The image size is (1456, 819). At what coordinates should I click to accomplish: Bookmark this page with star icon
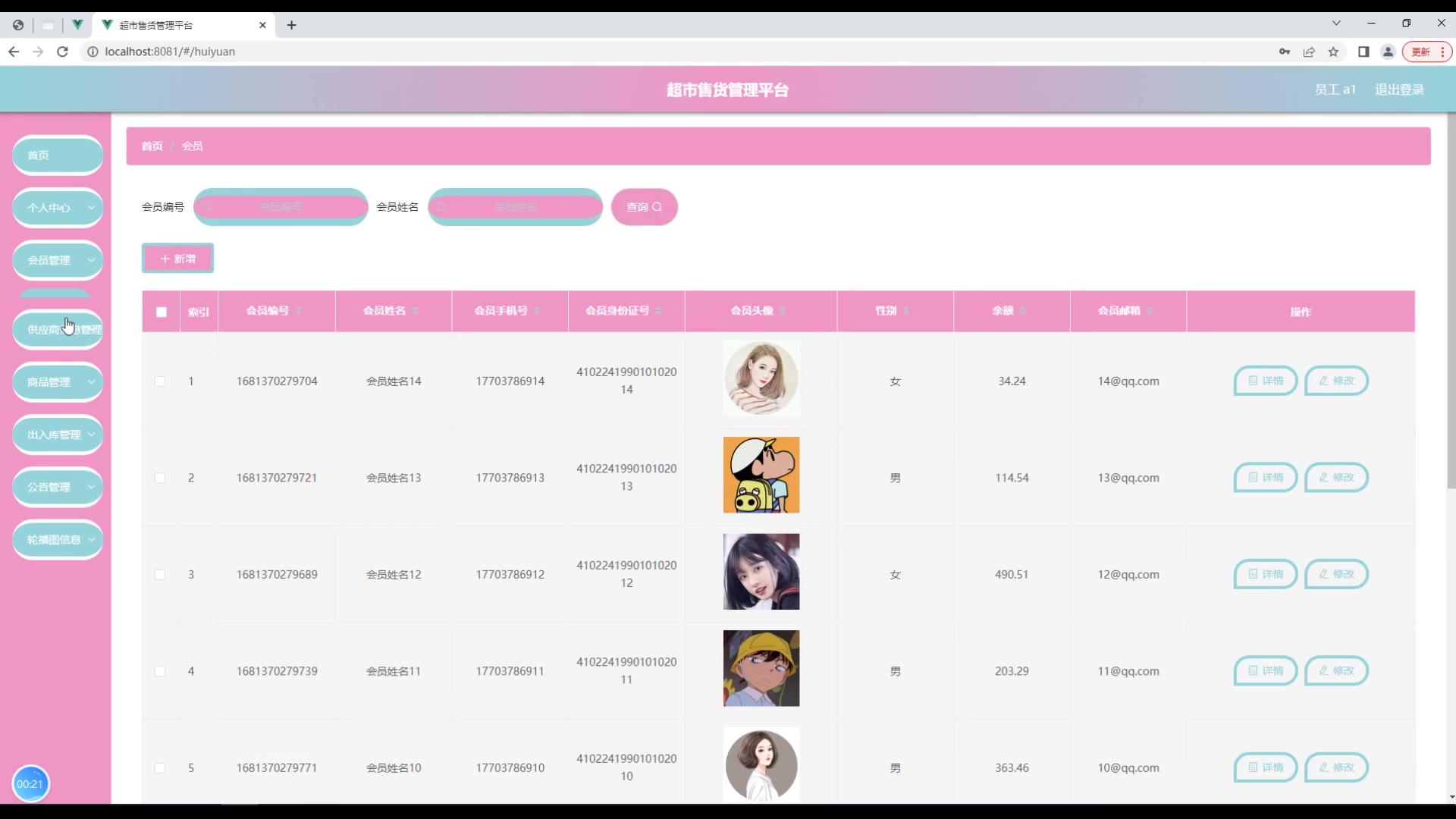click(x=1333, y=52)
